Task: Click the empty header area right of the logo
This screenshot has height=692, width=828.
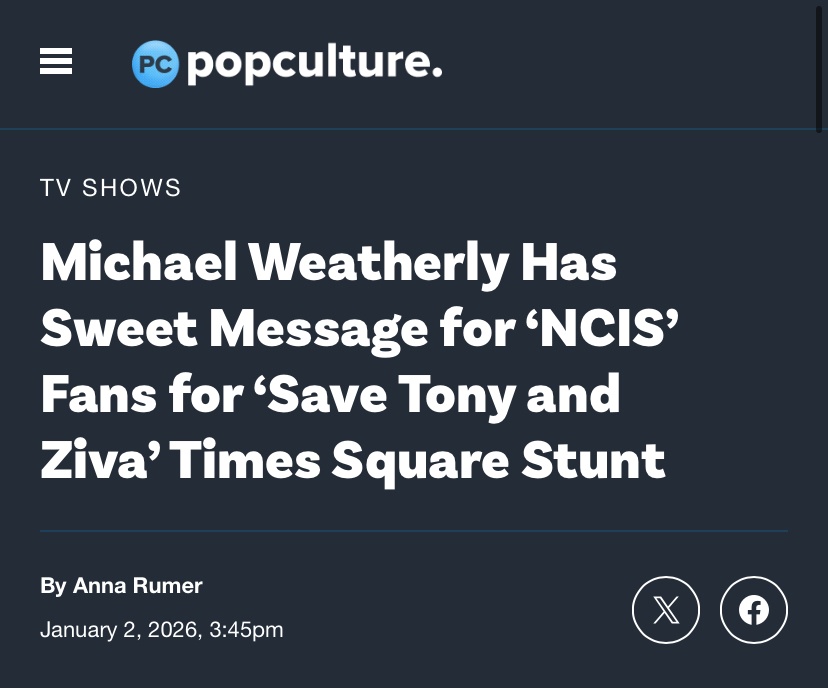Action: pyautogui.click(x=620, y=64)
